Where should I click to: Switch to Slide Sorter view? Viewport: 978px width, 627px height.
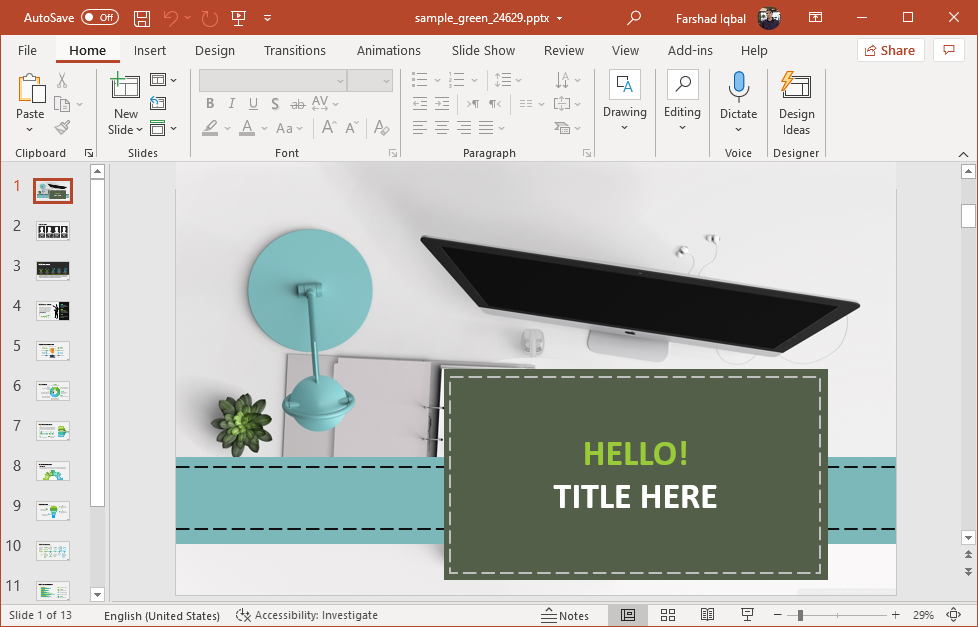pos(668,615)
